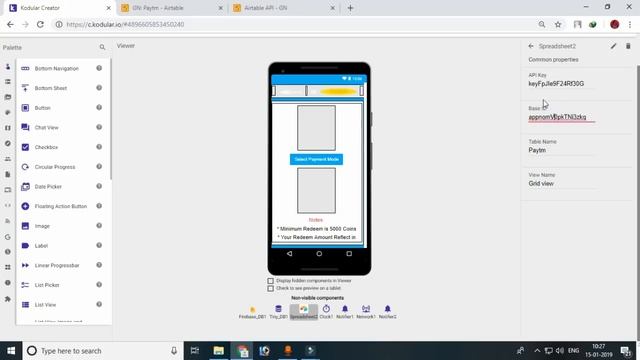Open File Explorer from taskbar
The width and height of the screenshot is (640, 360).
(218, 351)
